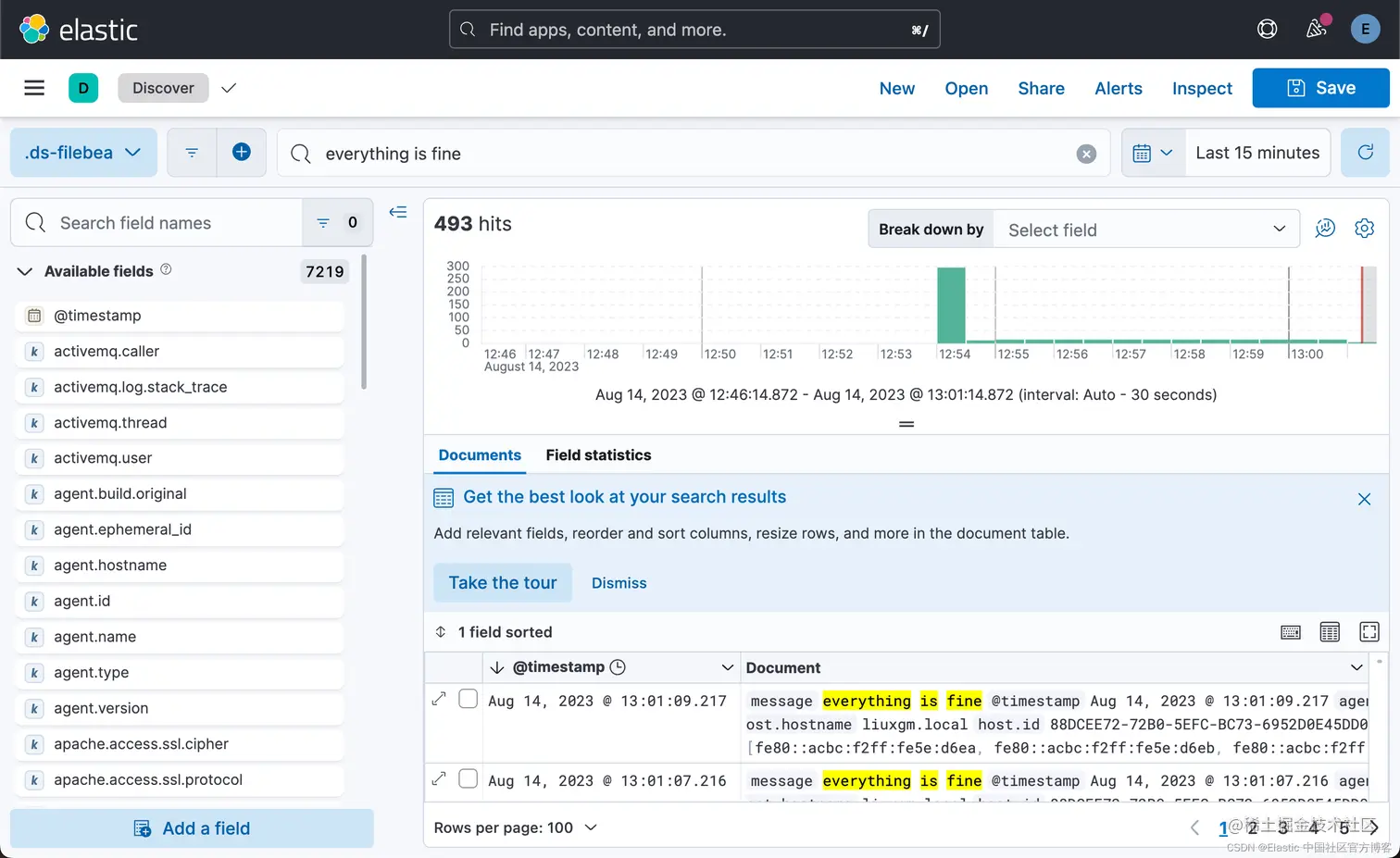The height and width of the screenshot is (858, 1400).
Task: Enter fullscreen mode for the table
Action: tap(1369, 632)
